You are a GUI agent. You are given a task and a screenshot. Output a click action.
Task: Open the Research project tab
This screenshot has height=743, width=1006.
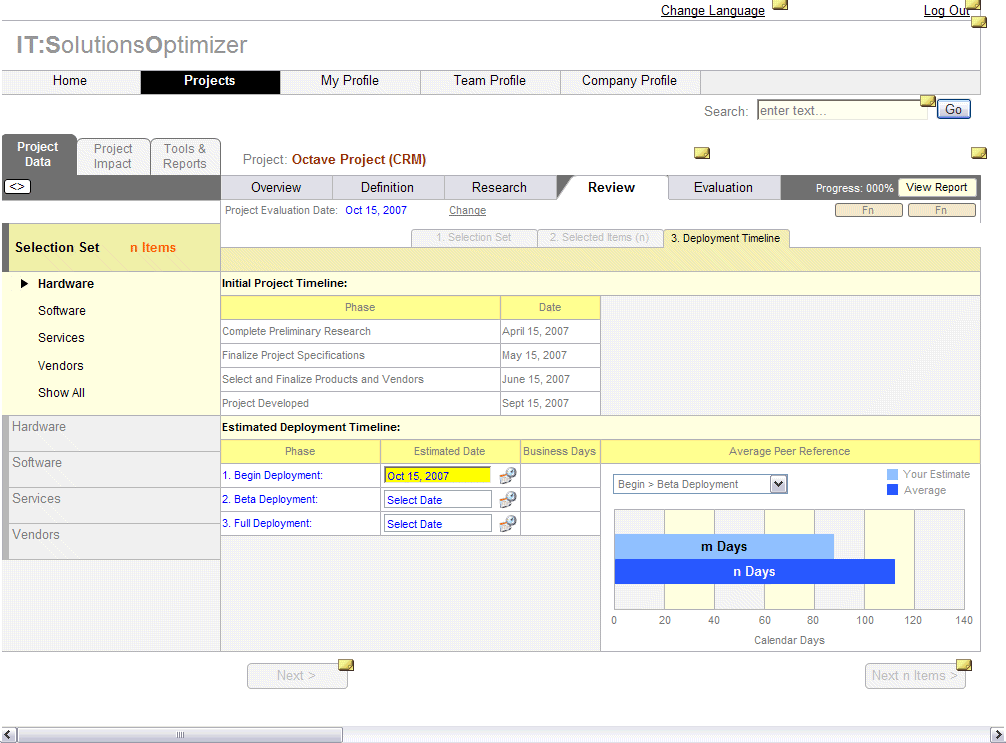point(499,187)
